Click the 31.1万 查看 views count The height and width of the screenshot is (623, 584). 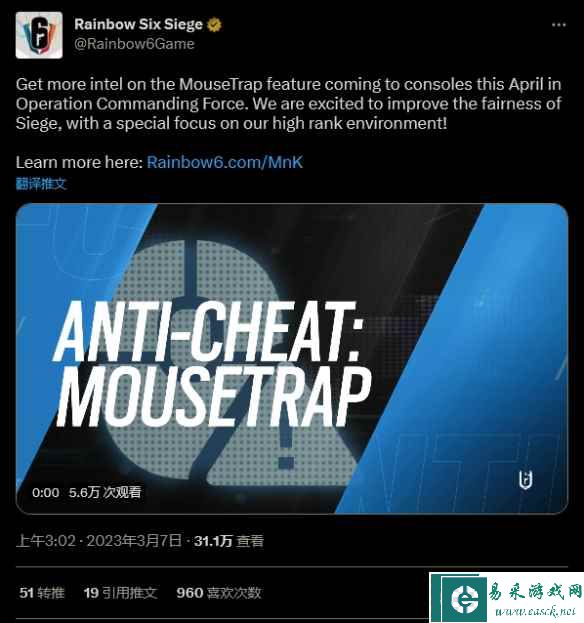tap(229, 541)
